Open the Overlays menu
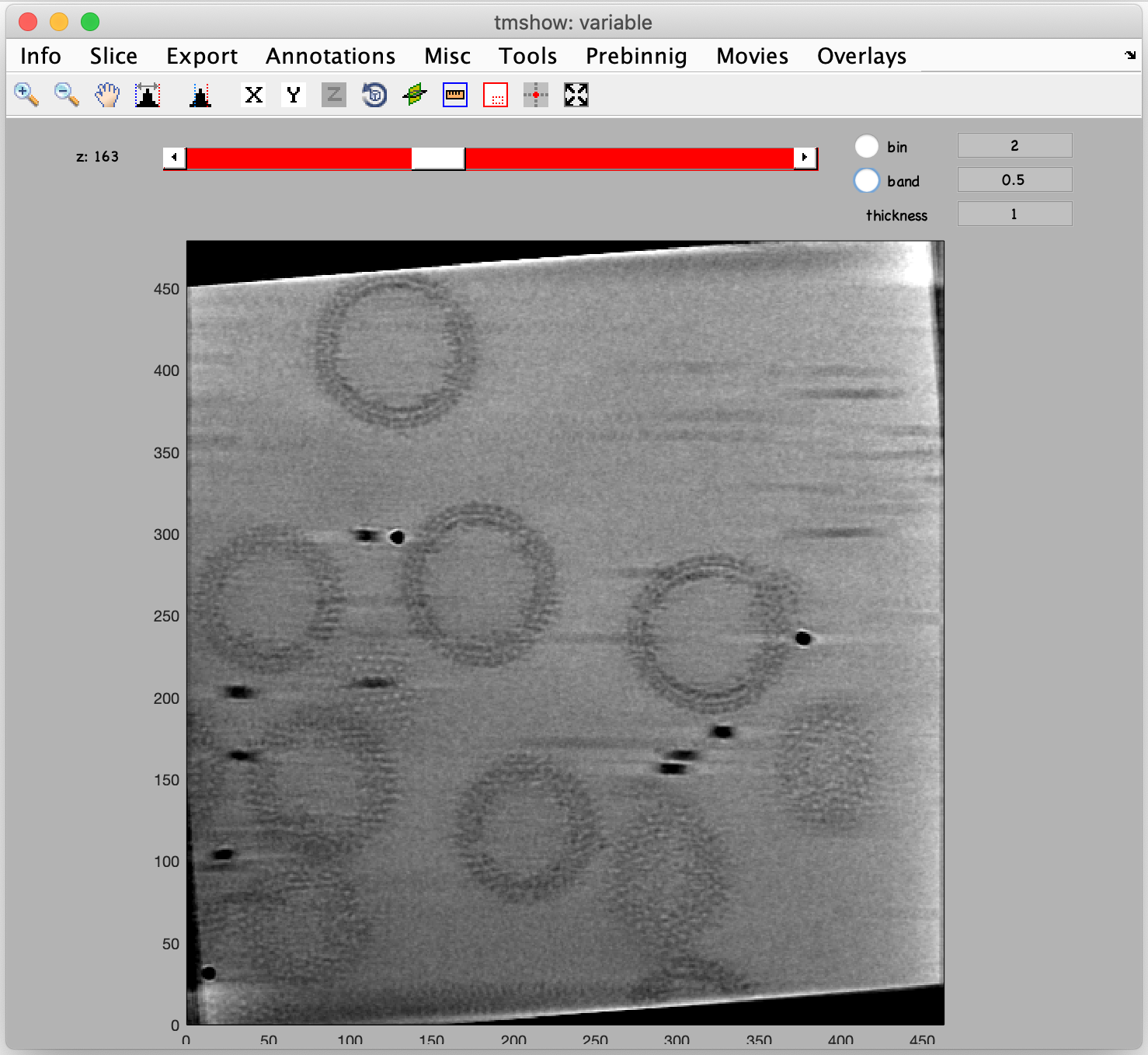Viewport: 1148px width, 1055px height. coord(861,56)
